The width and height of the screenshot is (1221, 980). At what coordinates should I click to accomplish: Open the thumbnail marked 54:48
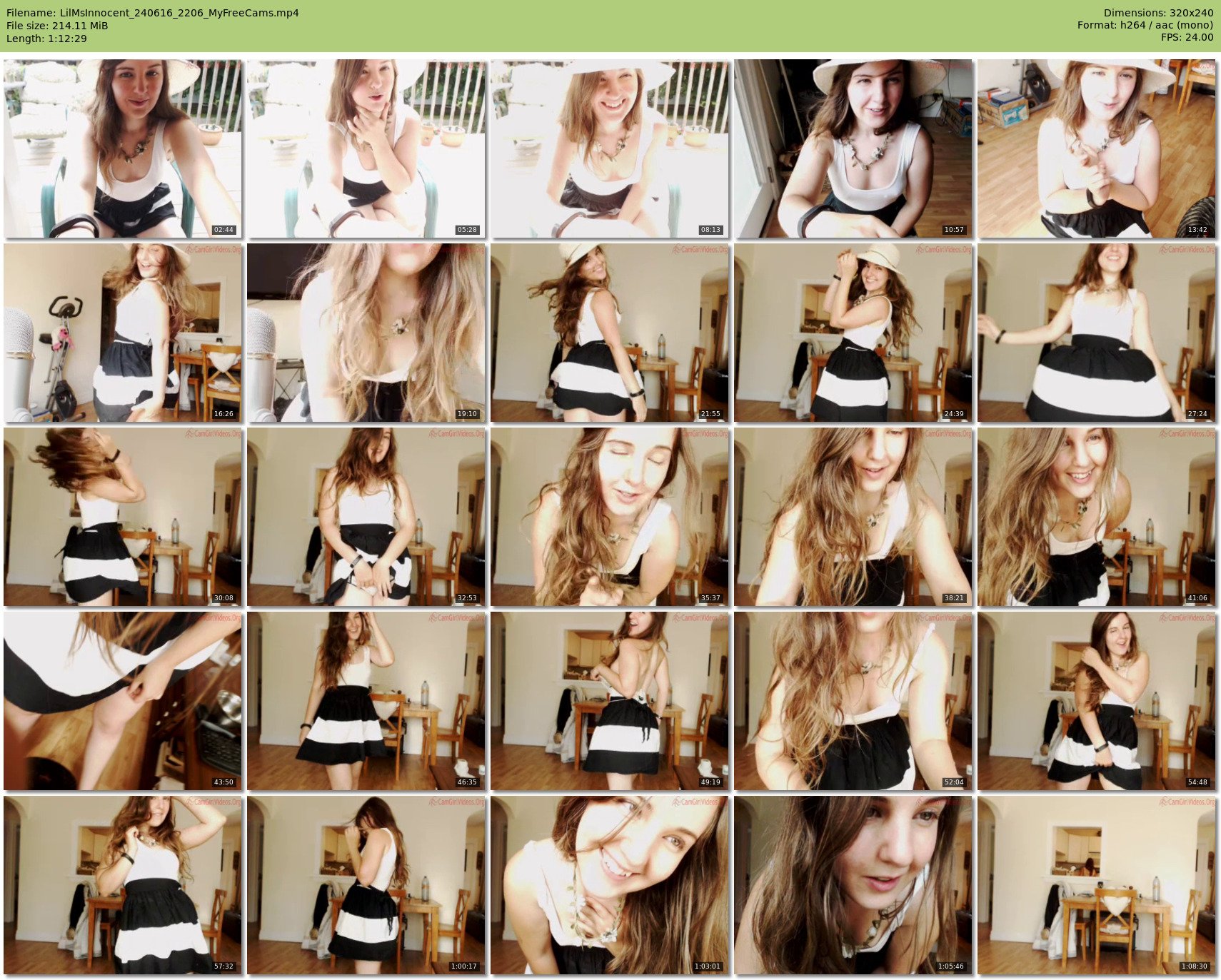(1097, 701)
